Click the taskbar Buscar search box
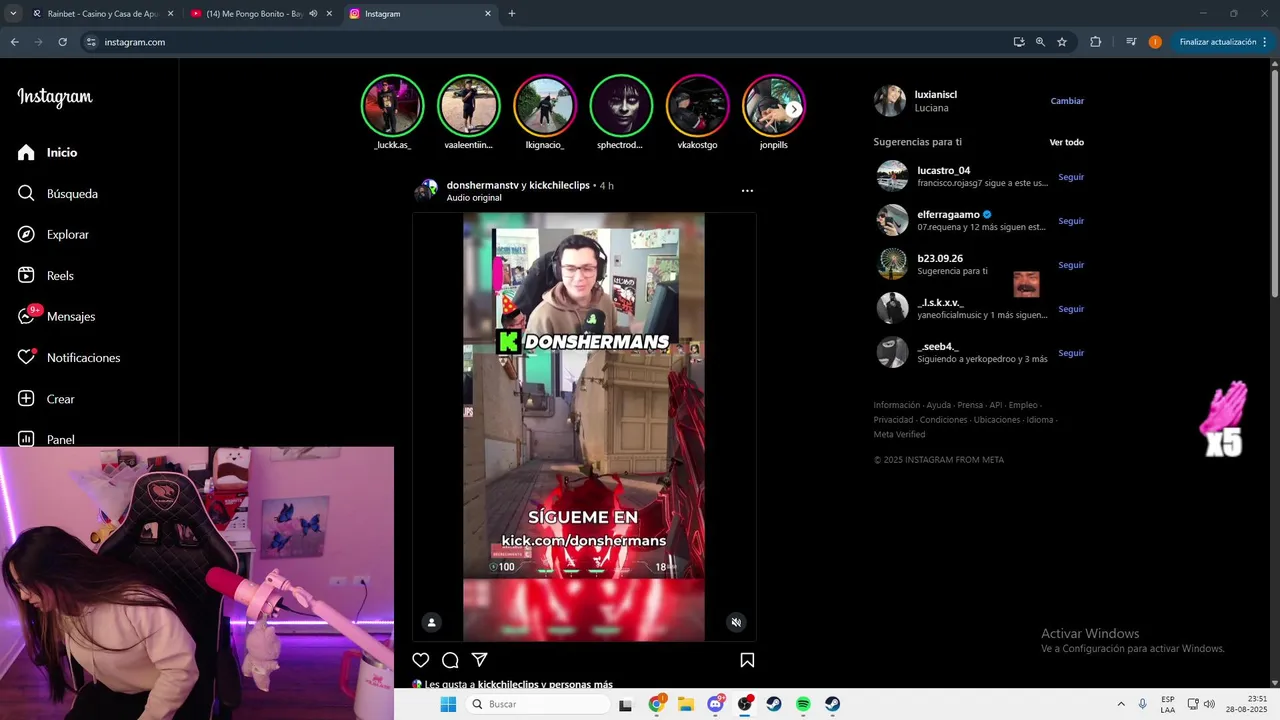This screenshot has width=1280, height=720. [539, 704]
